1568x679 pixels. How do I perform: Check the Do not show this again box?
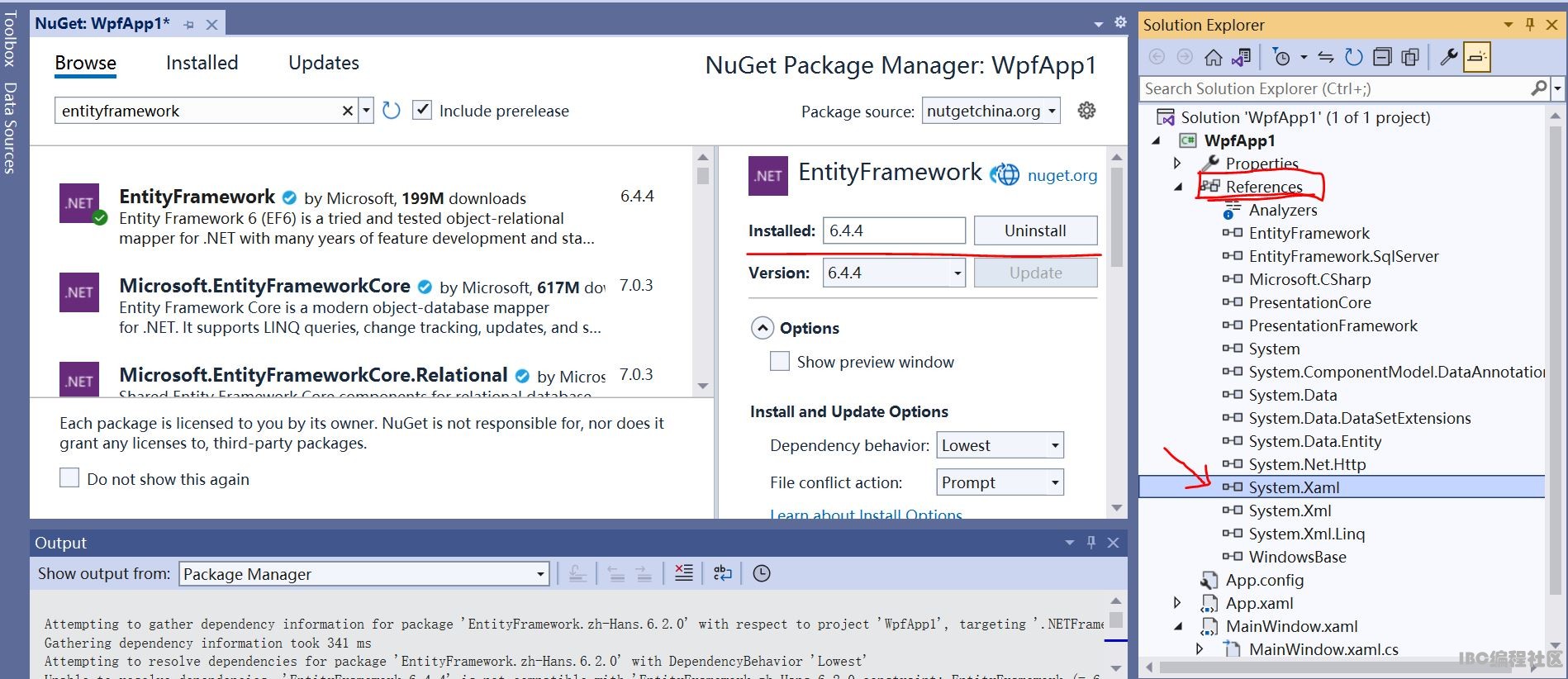(69, 477)
